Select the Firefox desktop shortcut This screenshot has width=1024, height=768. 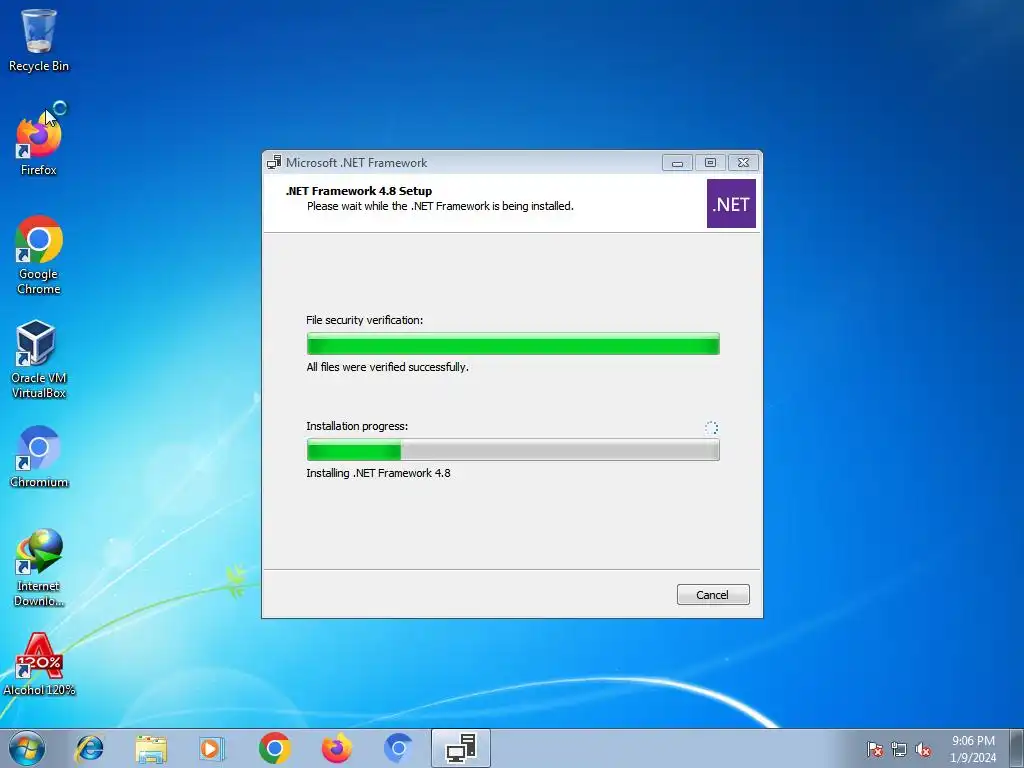[39, 145]
